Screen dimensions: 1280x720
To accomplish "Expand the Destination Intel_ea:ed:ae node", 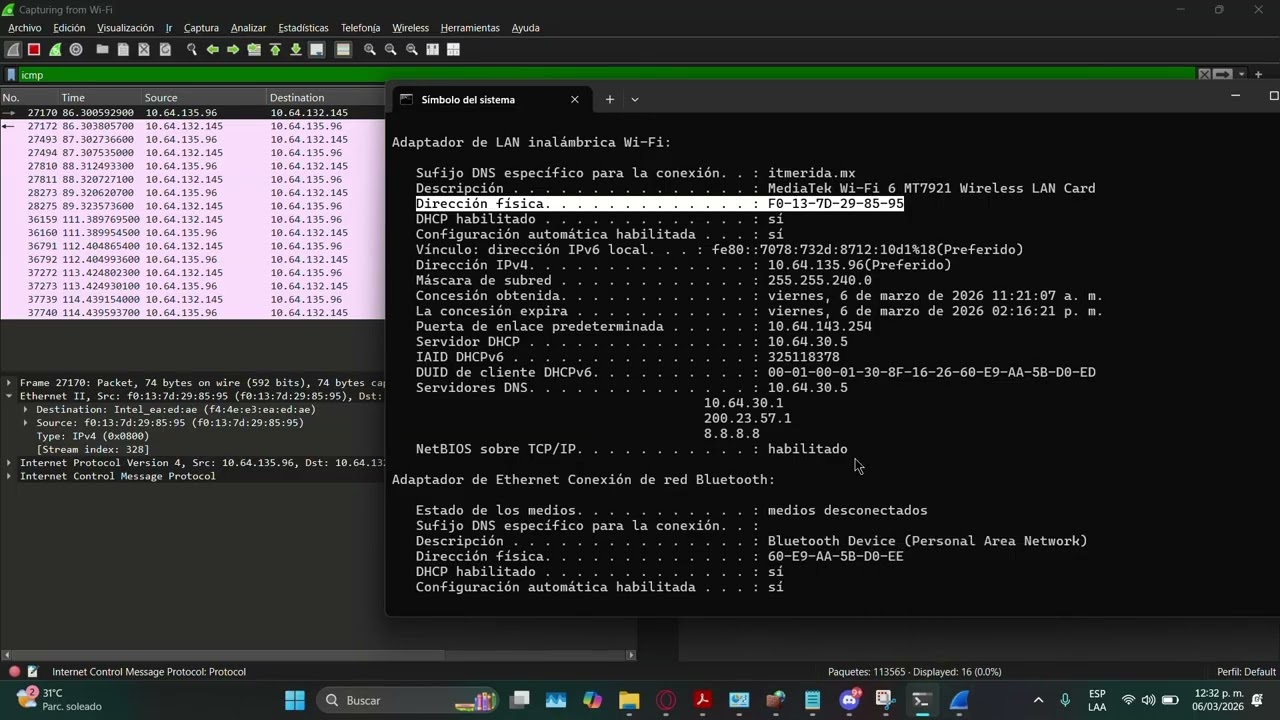I will [x=25, y=410].
